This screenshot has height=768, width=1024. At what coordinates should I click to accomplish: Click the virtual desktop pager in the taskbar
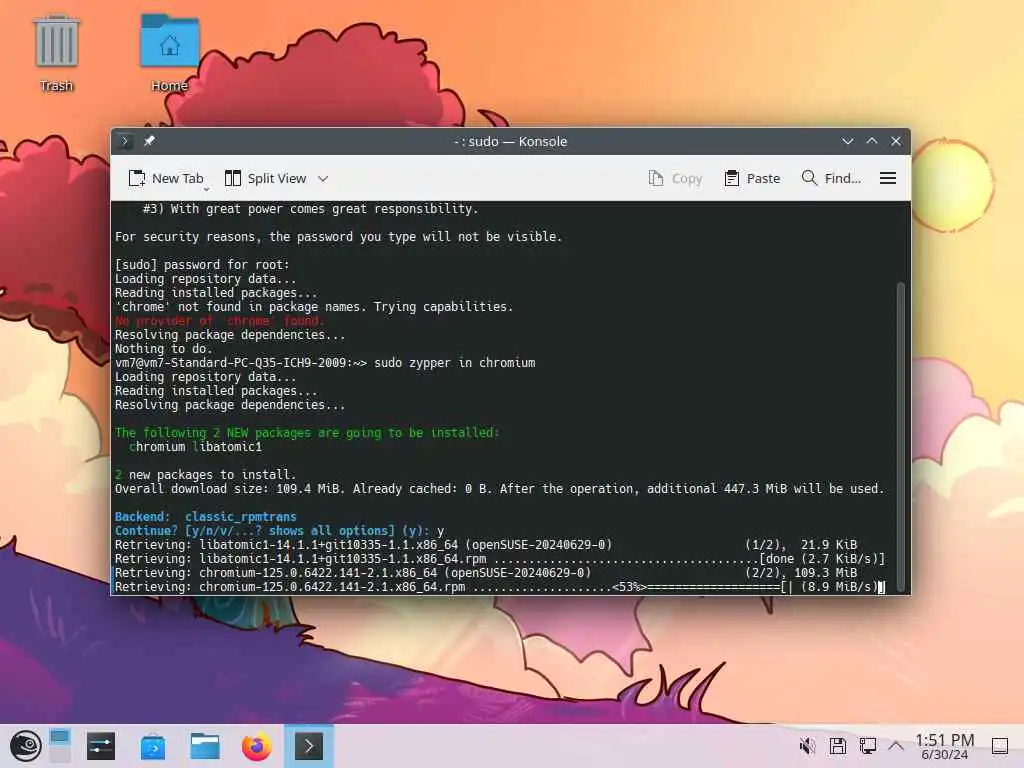(59, 746)
